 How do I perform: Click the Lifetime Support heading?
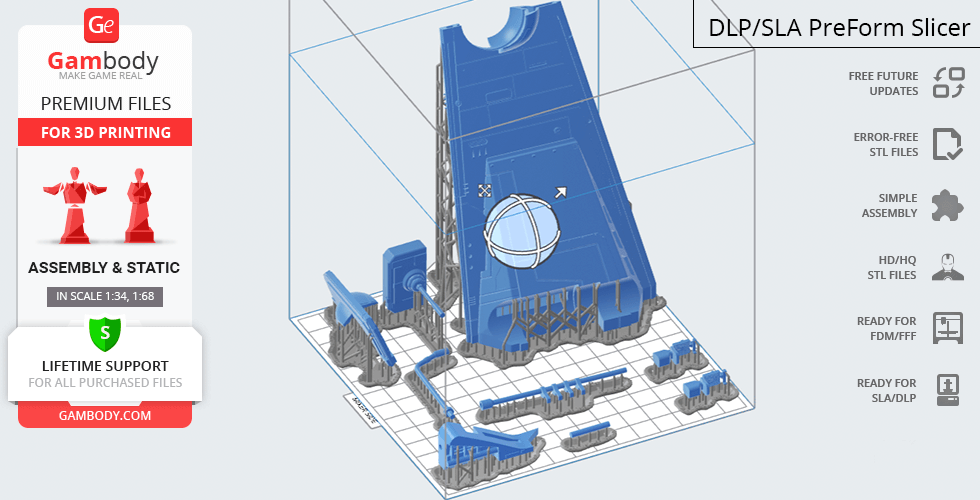point(105,366)
